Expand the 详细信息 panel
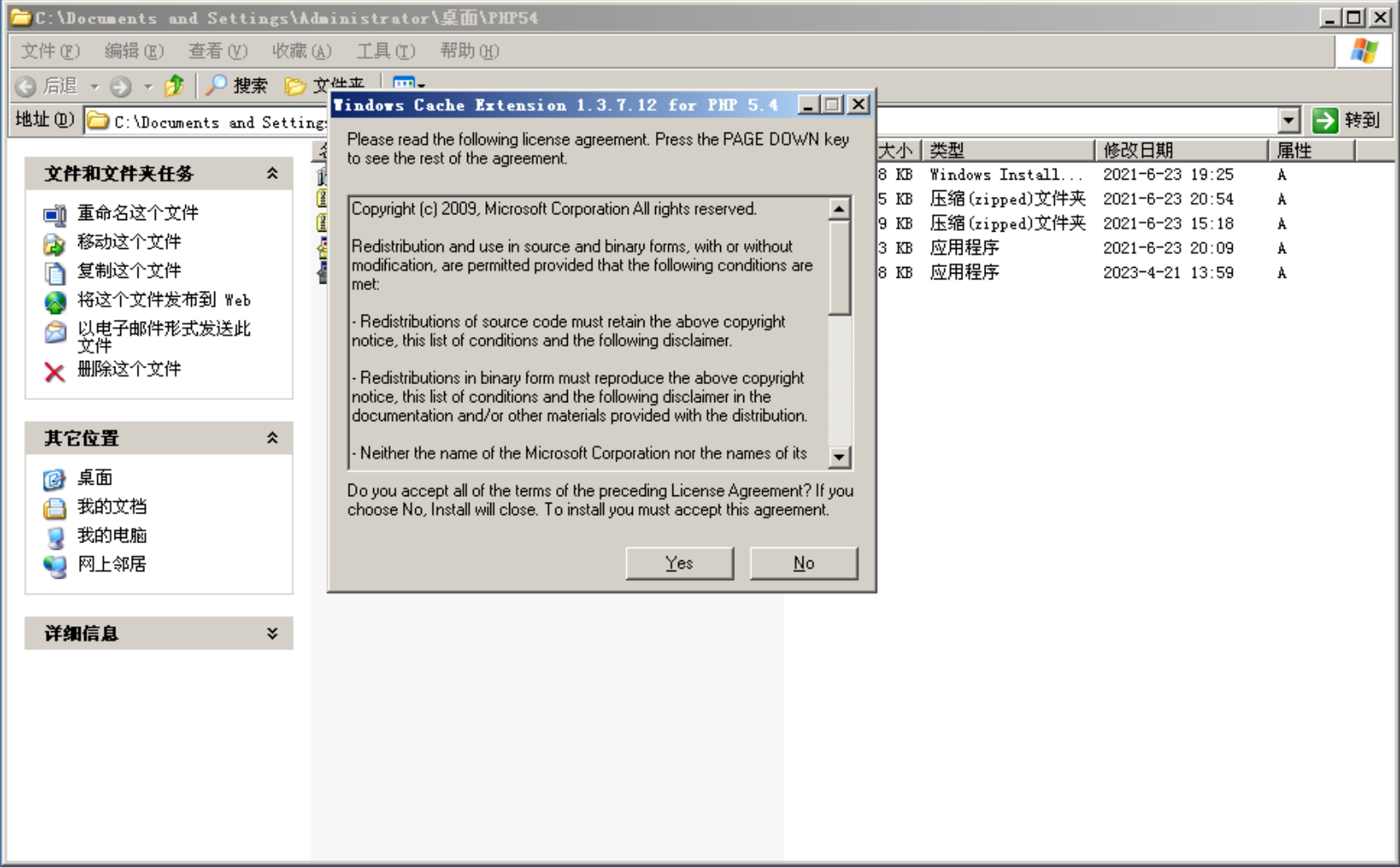Screen dimensions: 1400x867 click(272, 633)
